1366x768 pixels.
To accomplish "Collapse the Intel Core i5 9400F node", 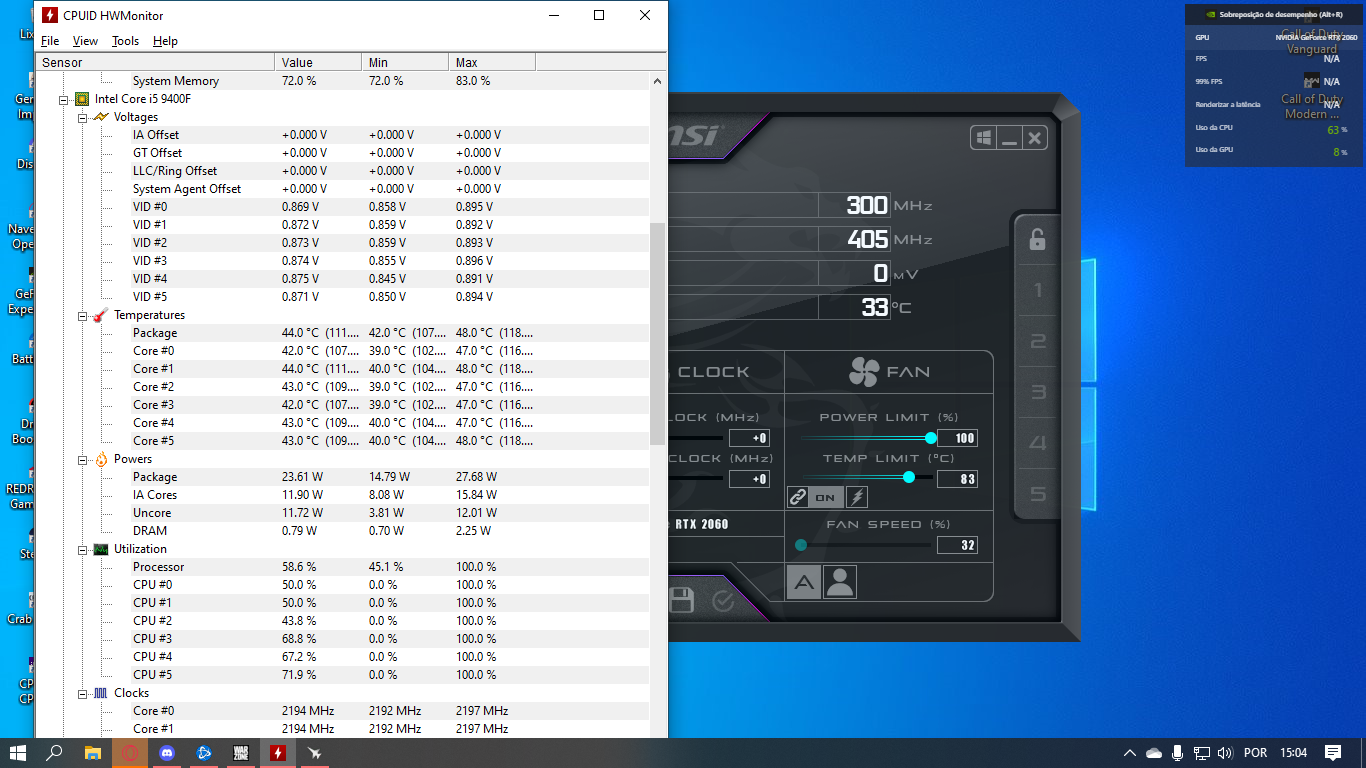I will tap(64, 99).
